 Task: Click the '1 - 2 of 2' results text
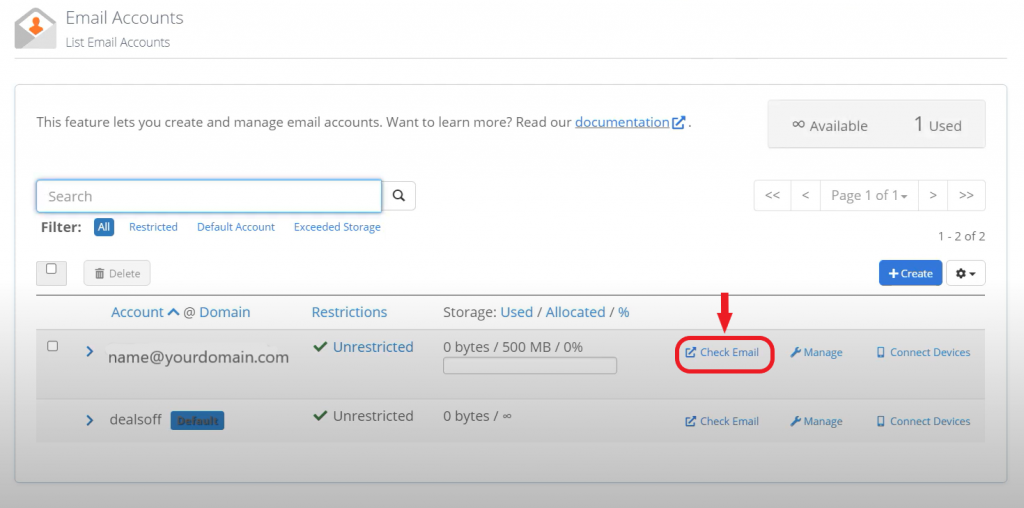pyautogui.click(x=961, y=236)
